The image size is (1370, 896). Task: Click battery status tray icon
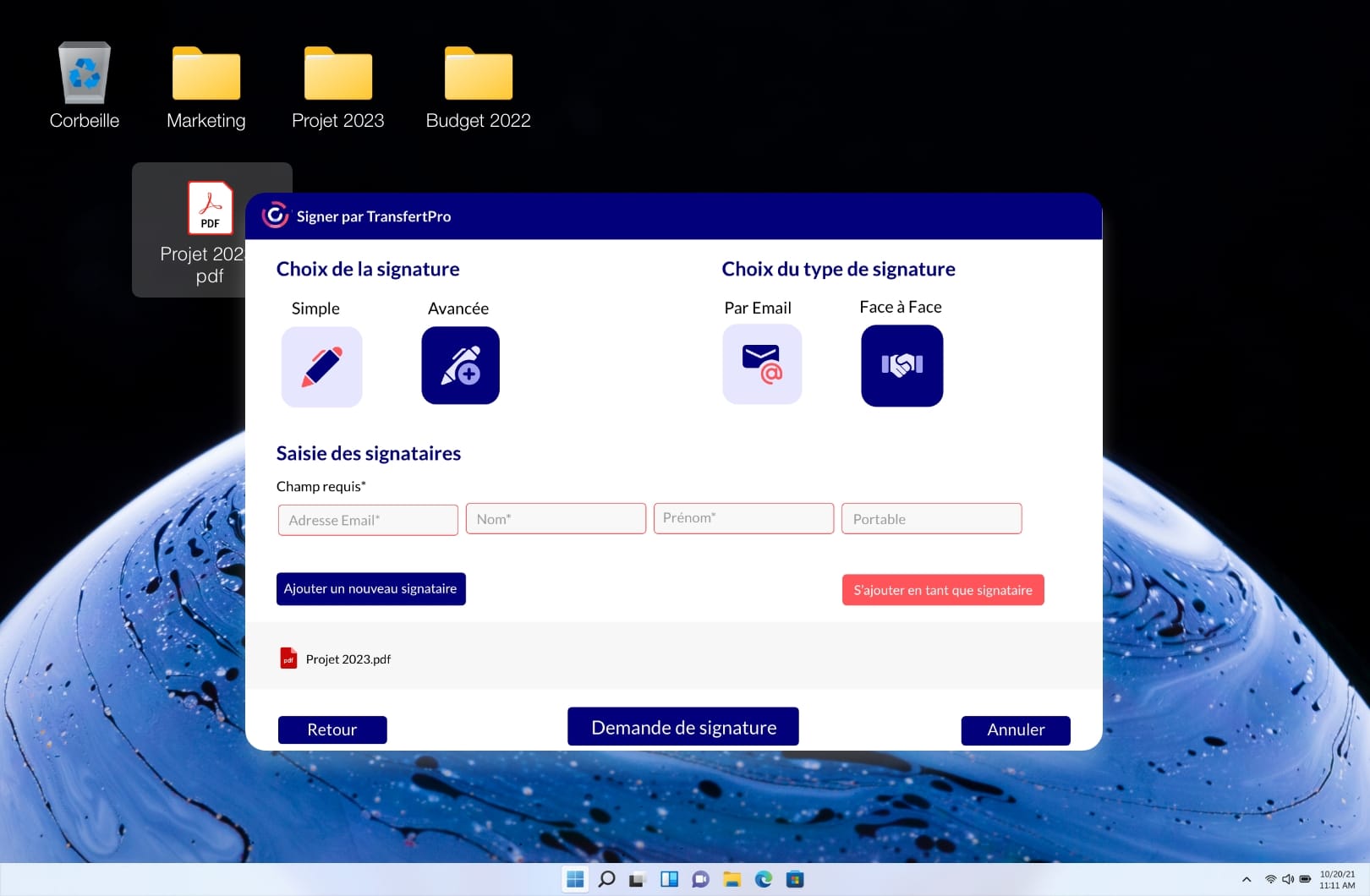pyautogui.click(x=1306, y=879)
